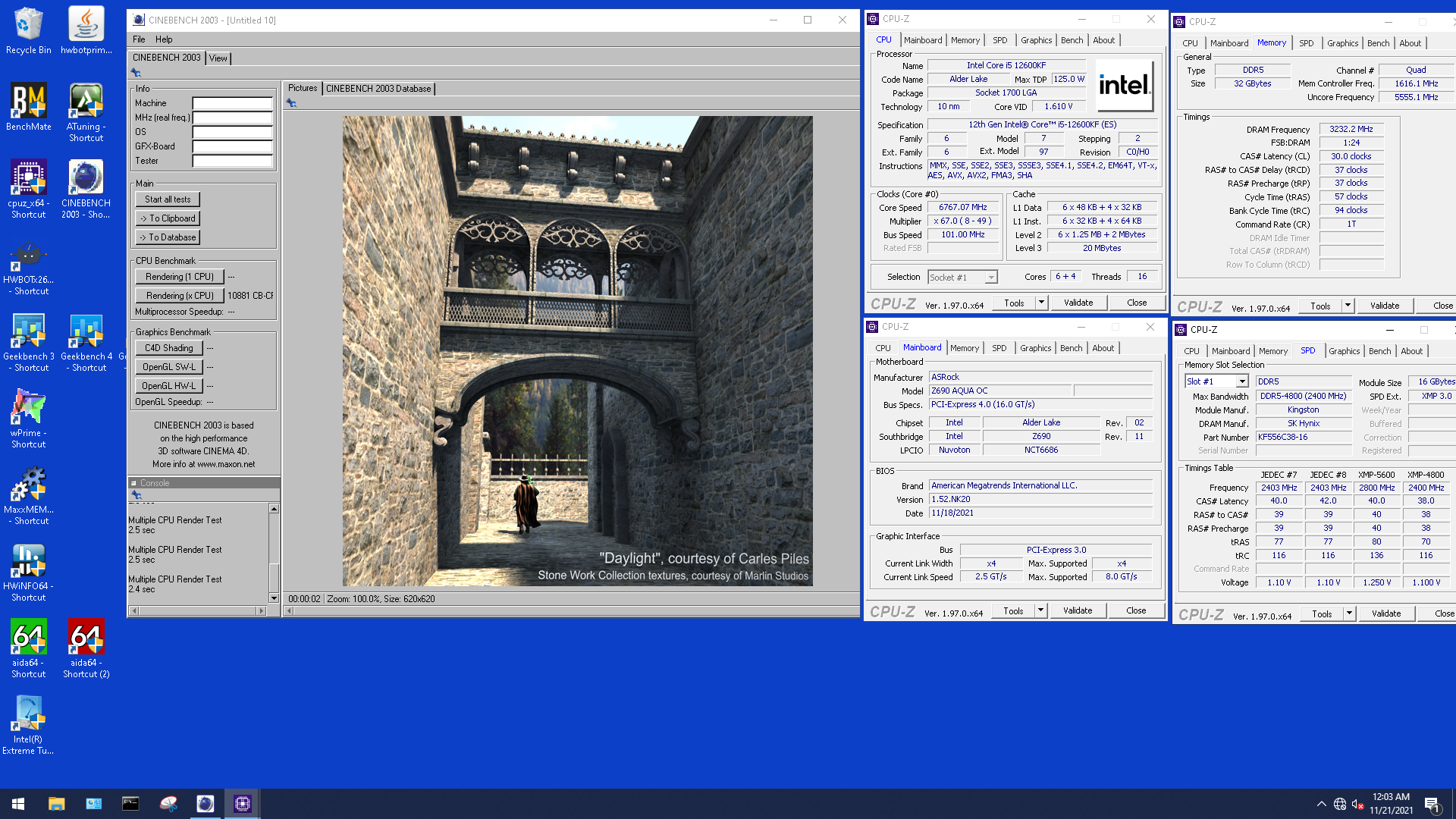The image size is (1456, 819).
Task: Open cpuz_x64 shortcut icon
Action: 29,189
